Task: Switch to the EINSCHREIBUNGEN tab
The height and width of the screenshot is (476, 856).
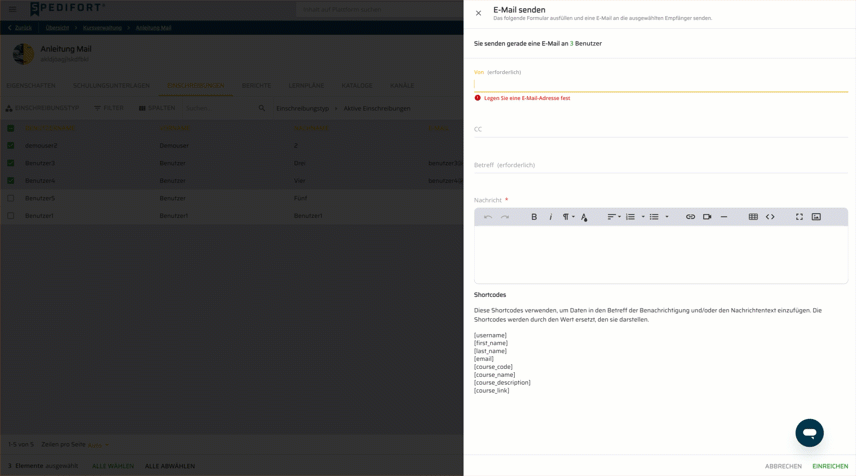Action: (195, 86)
